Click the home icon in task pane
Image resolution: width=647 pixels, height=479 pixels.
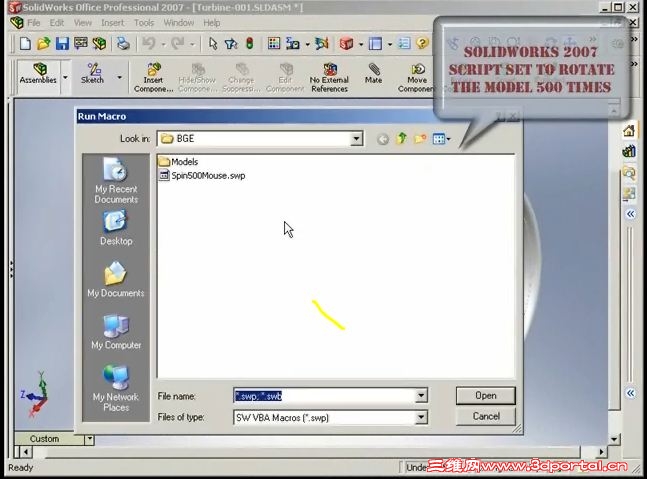pos(629,131)
